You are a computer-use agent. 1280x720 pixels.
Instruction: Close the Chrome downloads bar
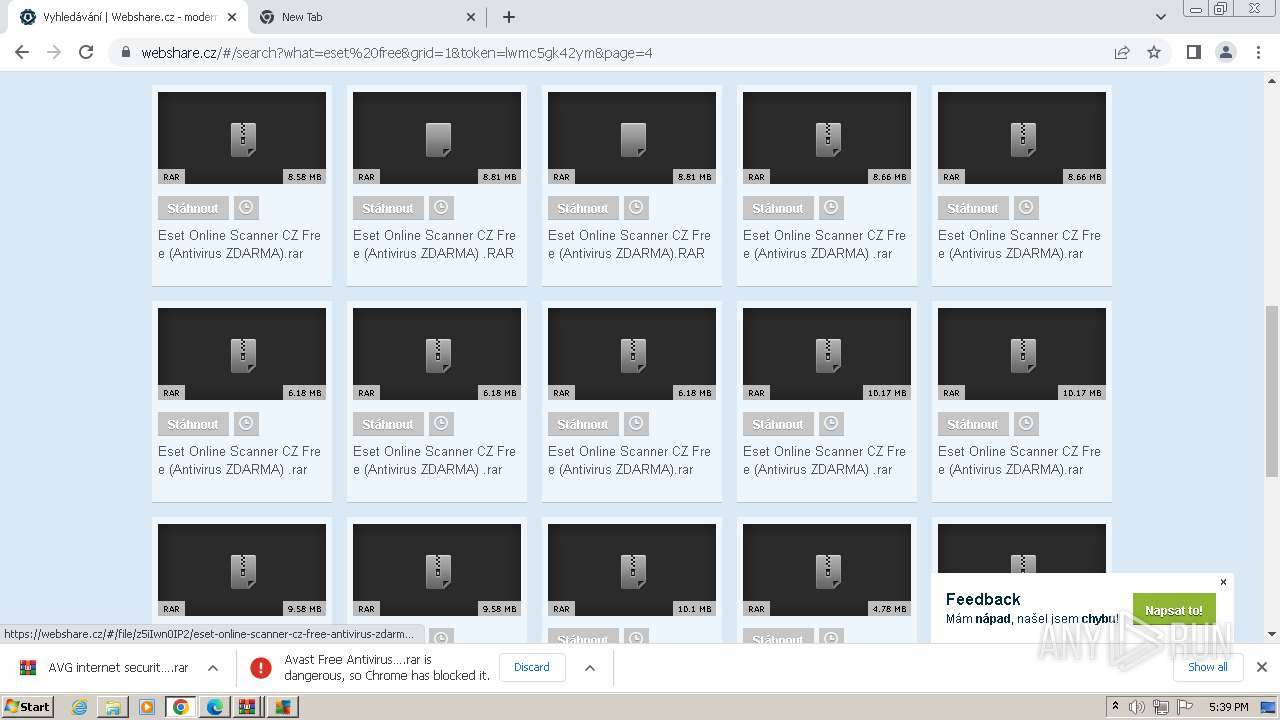(1261, 667)
